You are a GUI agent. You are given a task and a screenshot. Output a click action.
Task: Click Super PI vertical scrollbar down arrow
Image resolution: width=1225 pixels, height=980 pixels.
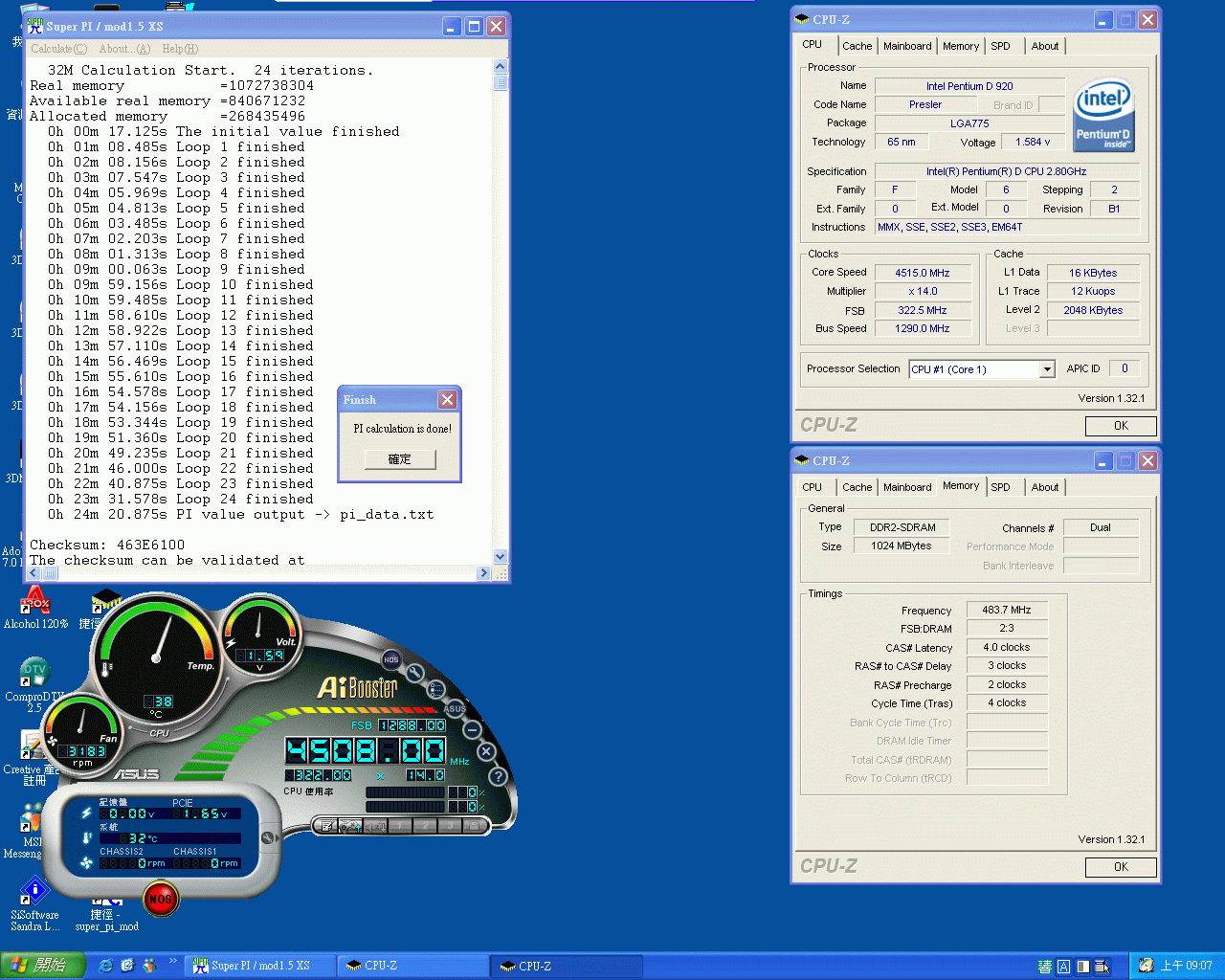501,557
